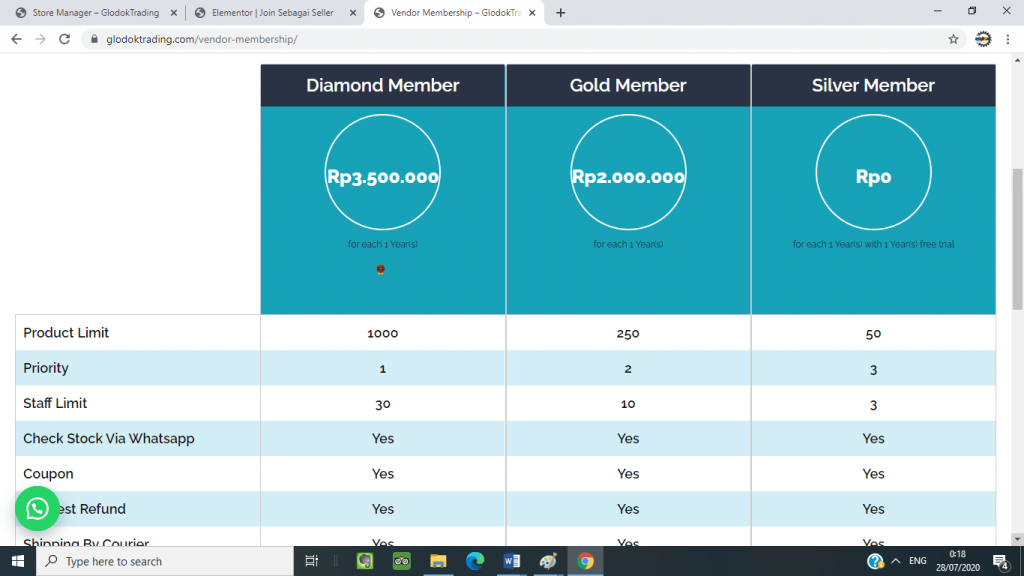The height and width of the screenshot is (576, 1024).
Task: Select the Gold Member Rp2.000.000 price circle
Action: 628,177
